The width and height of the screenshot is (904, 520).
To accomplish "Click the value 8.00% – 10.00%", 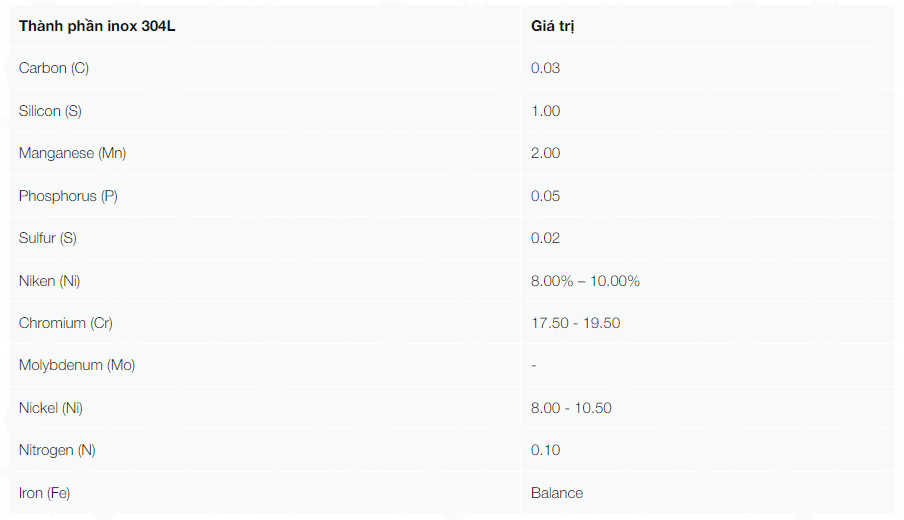I will tap(585, 281).
